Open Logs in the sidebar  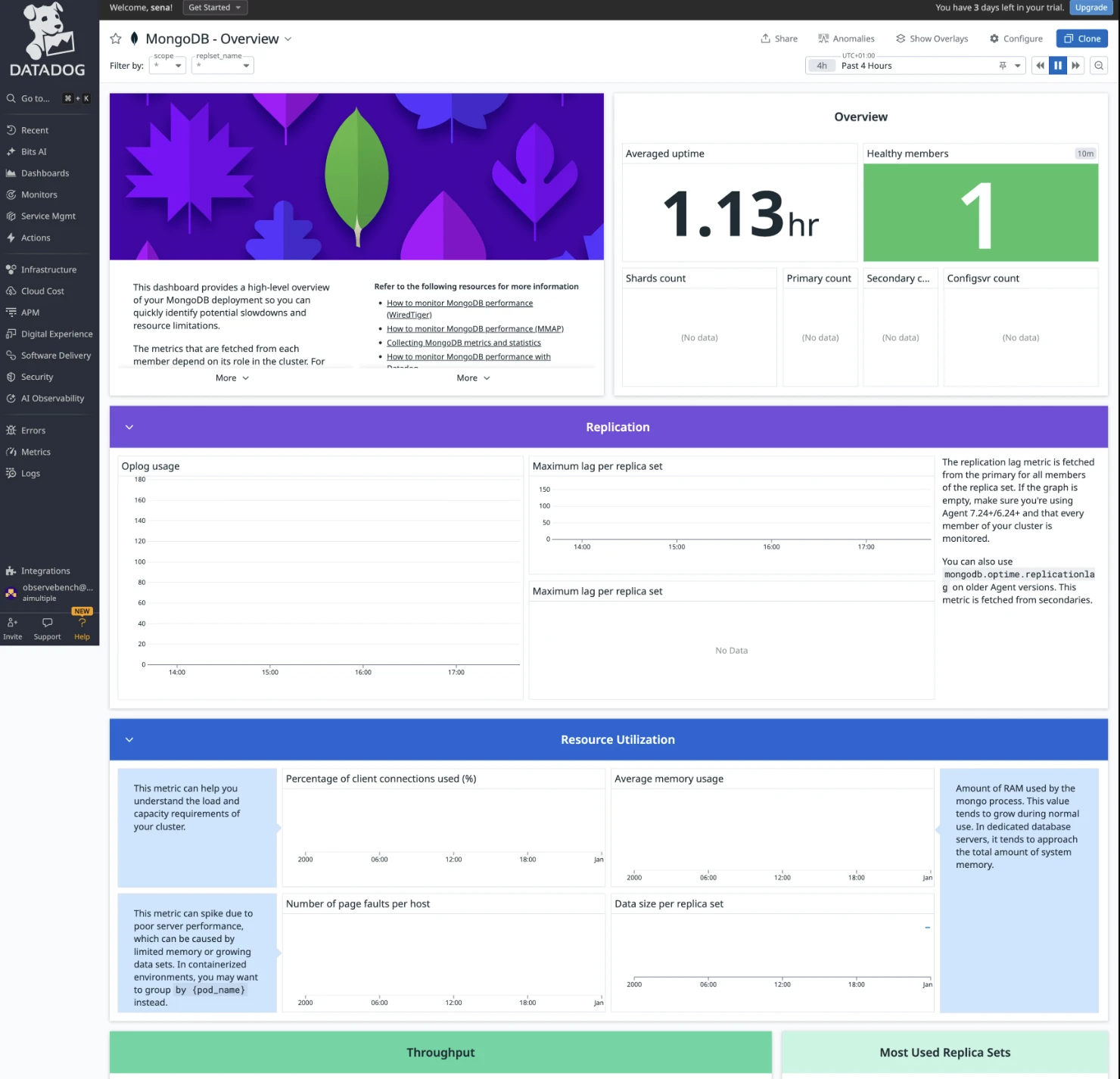[x=30, y=473]
